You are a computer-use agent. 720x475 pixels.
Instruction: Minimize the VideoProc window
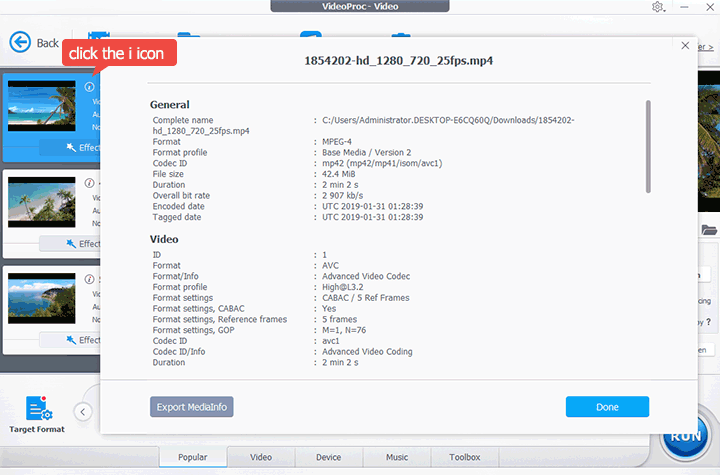pyautogui.click(x=684, y=7)
